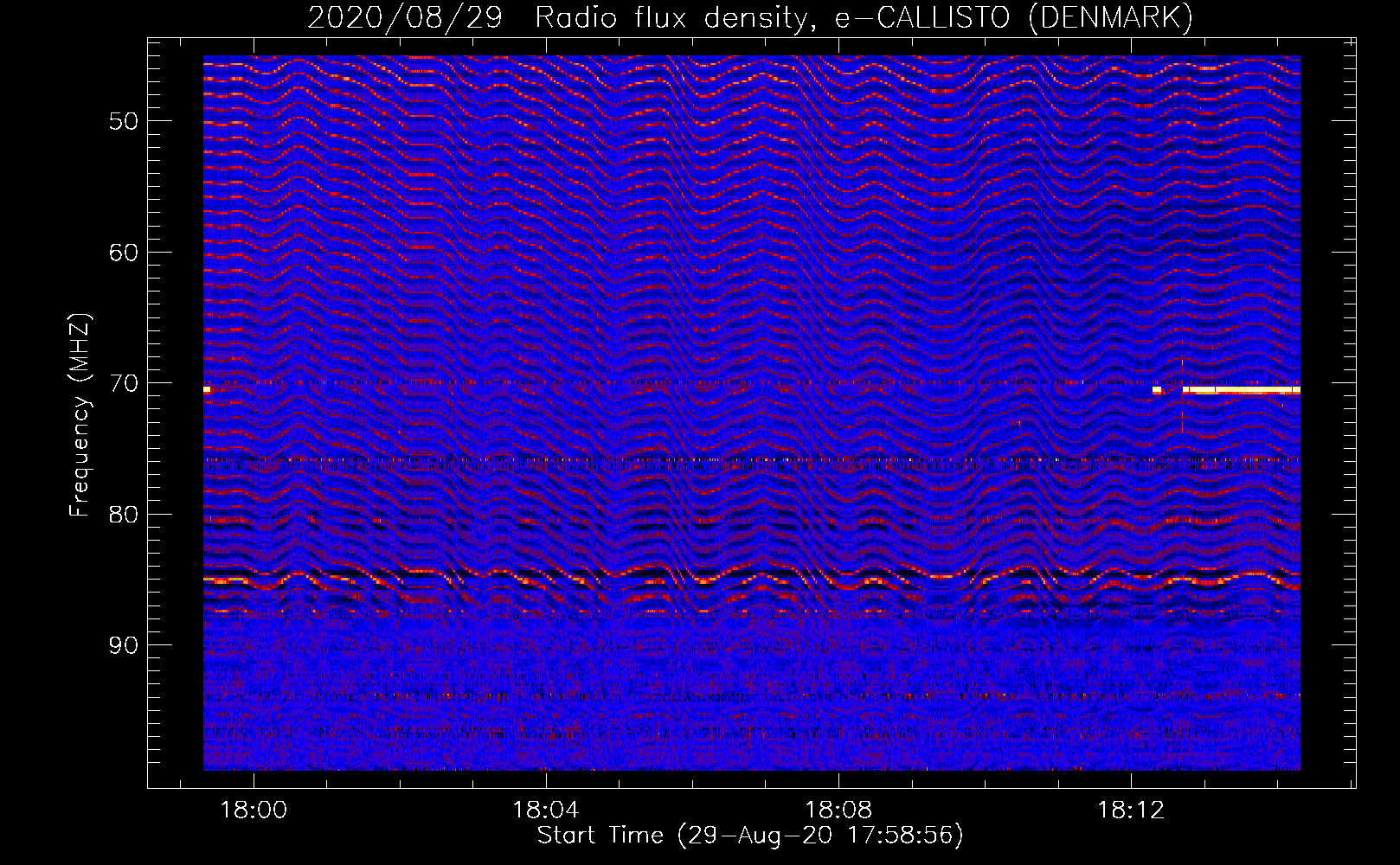Image resolution: width=1400 pixels, height=865 pixels.
Task: Click the bright yellow-white line near 70 MHz
Action: tap(1241, 390)
